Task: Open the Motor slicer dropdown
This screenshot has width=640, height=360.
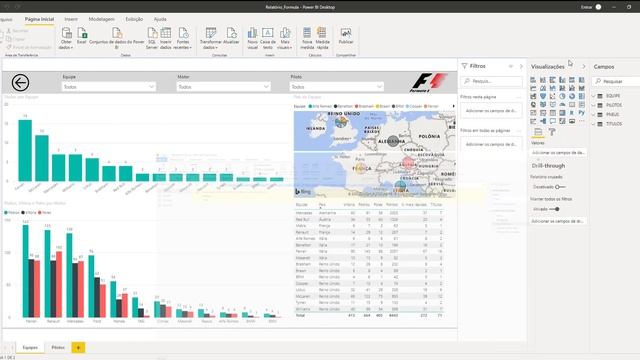Action: (223, 87)
